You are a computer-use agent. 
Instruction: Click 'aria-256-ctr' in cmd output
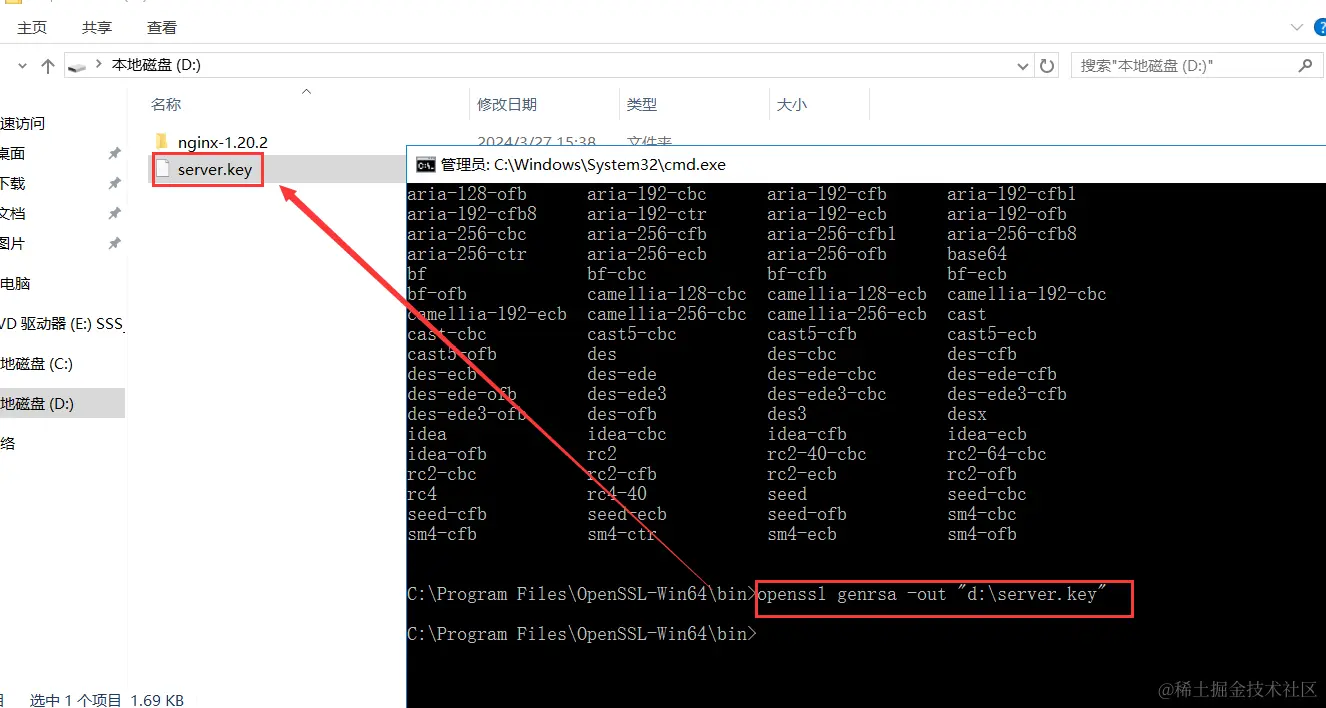pyautogui.click(x=467, y=254)
